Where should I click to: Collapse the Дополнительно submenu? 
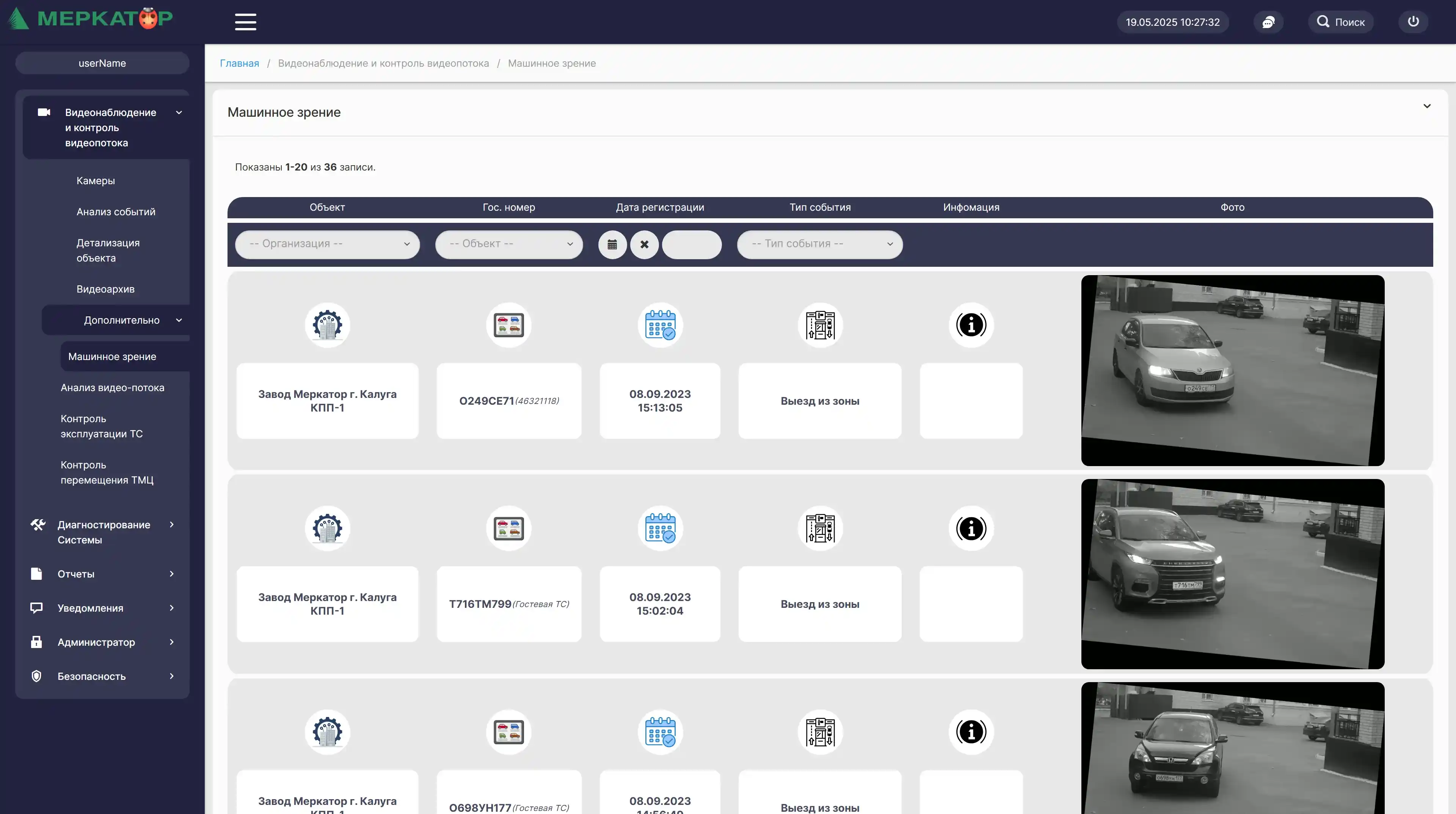[x=115, y=320]
